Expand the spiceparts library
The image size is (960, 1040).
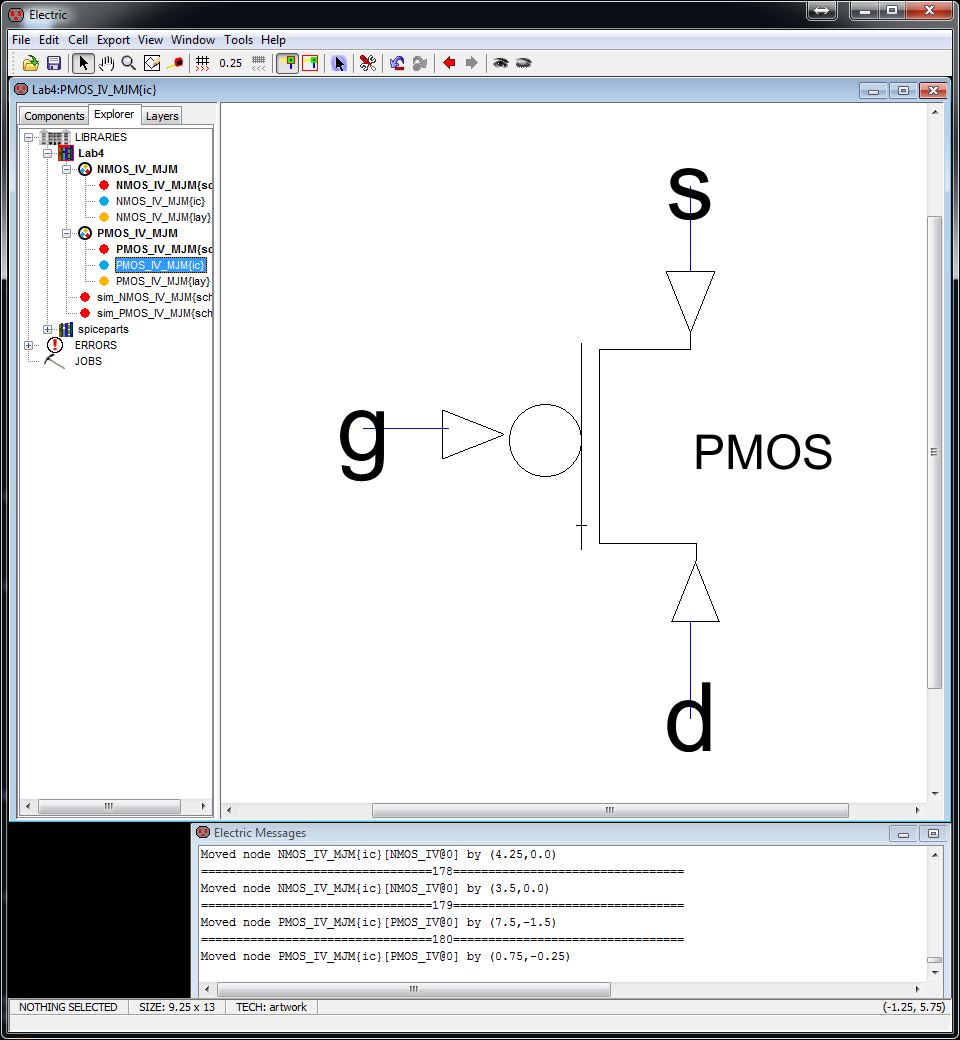tap(47, 329)
